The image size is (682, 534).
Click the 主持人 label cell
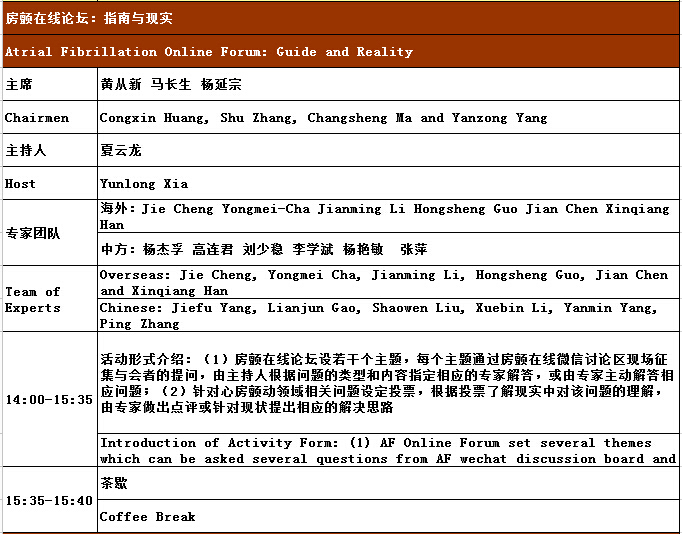(50, 150)
